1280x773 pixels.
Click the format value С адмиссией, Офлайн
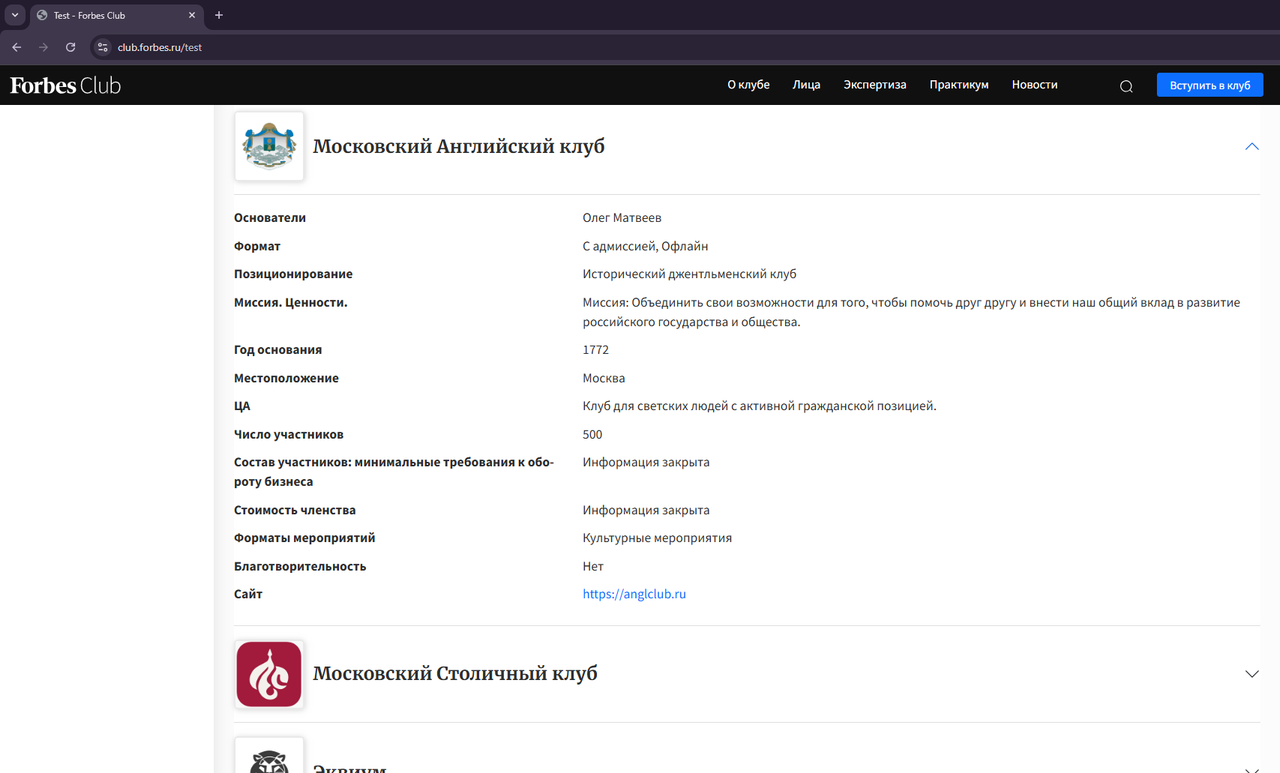click(646, 246)
